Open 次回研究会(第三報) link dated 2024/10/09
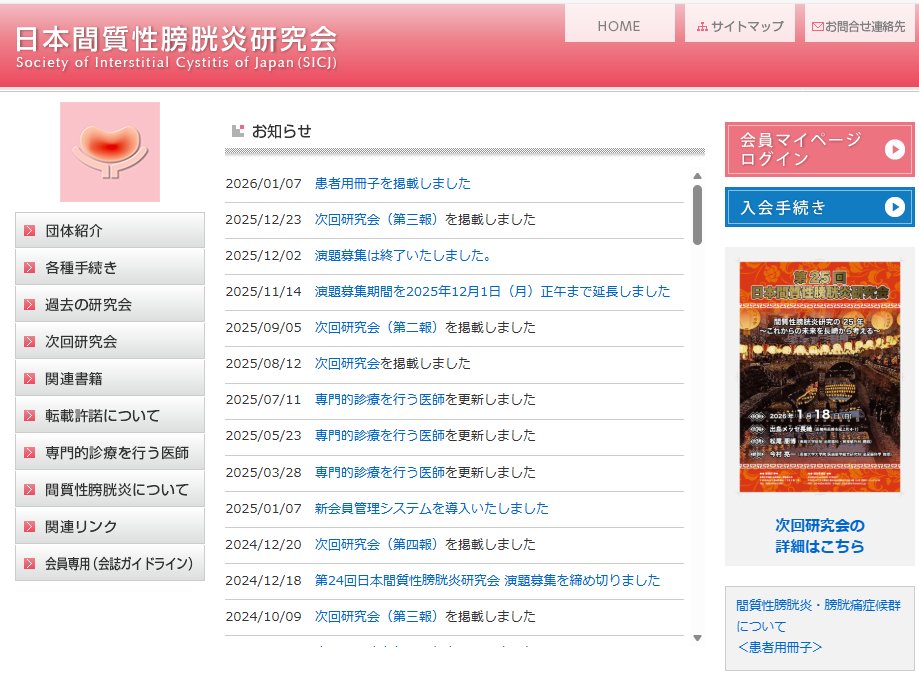 pos(376,616)
